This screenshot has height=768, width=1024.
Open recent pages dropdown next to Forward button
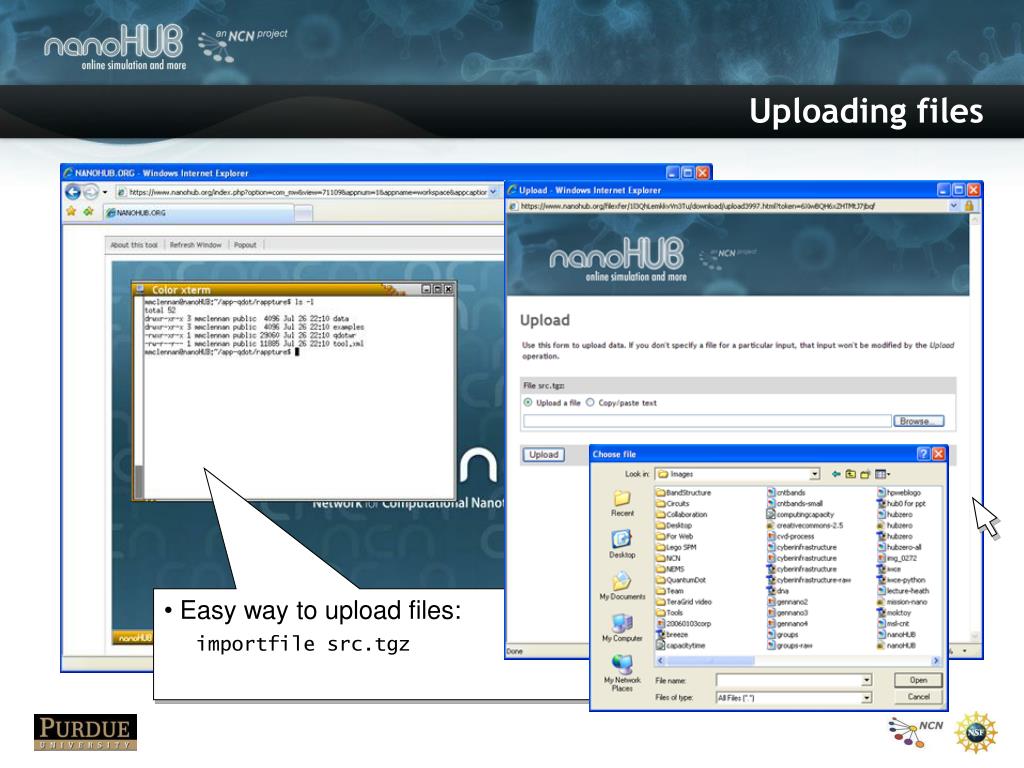pos(104,192)
